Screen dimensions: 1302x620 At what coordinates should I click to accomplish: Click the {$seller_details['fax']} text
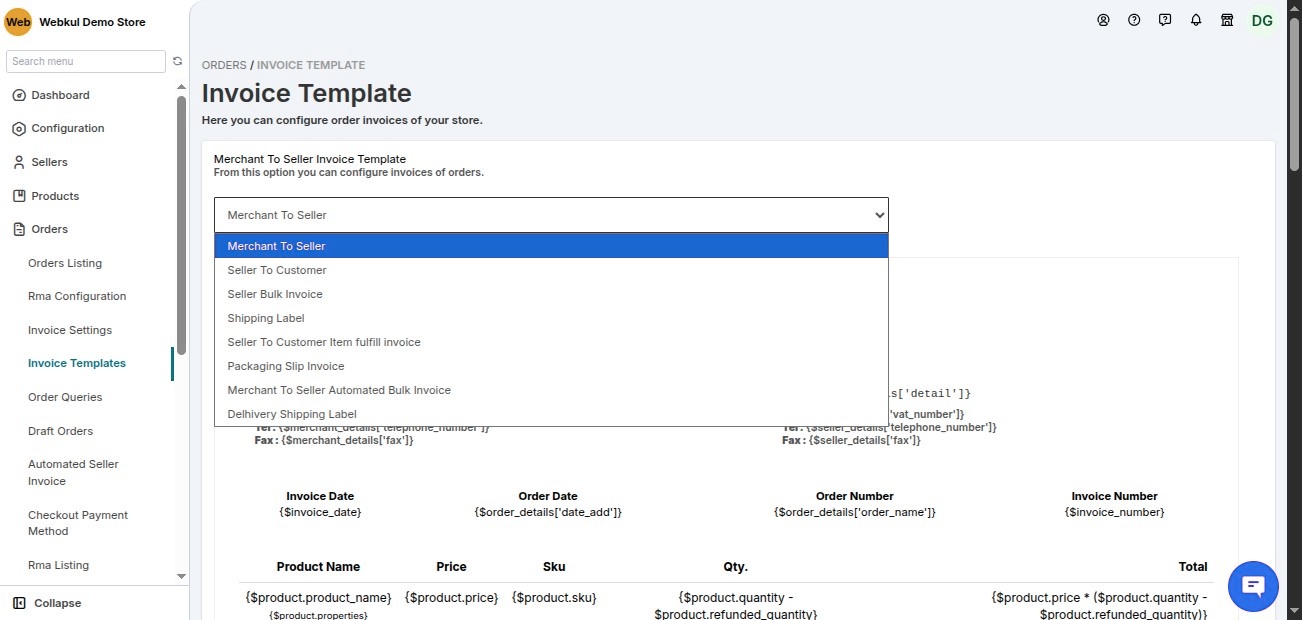click(864, 440)
